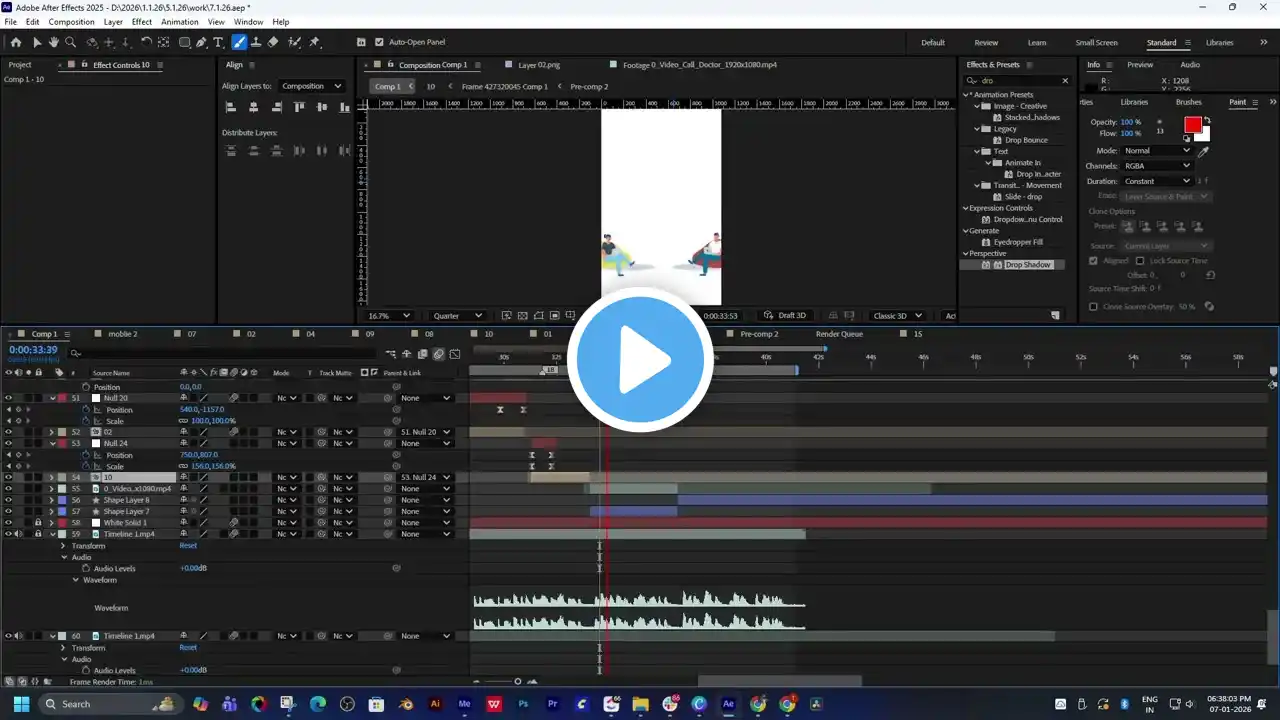Open the Animation menu
Image resolution: width=1280 pixels, height=720 pixels.
[179, 21]
